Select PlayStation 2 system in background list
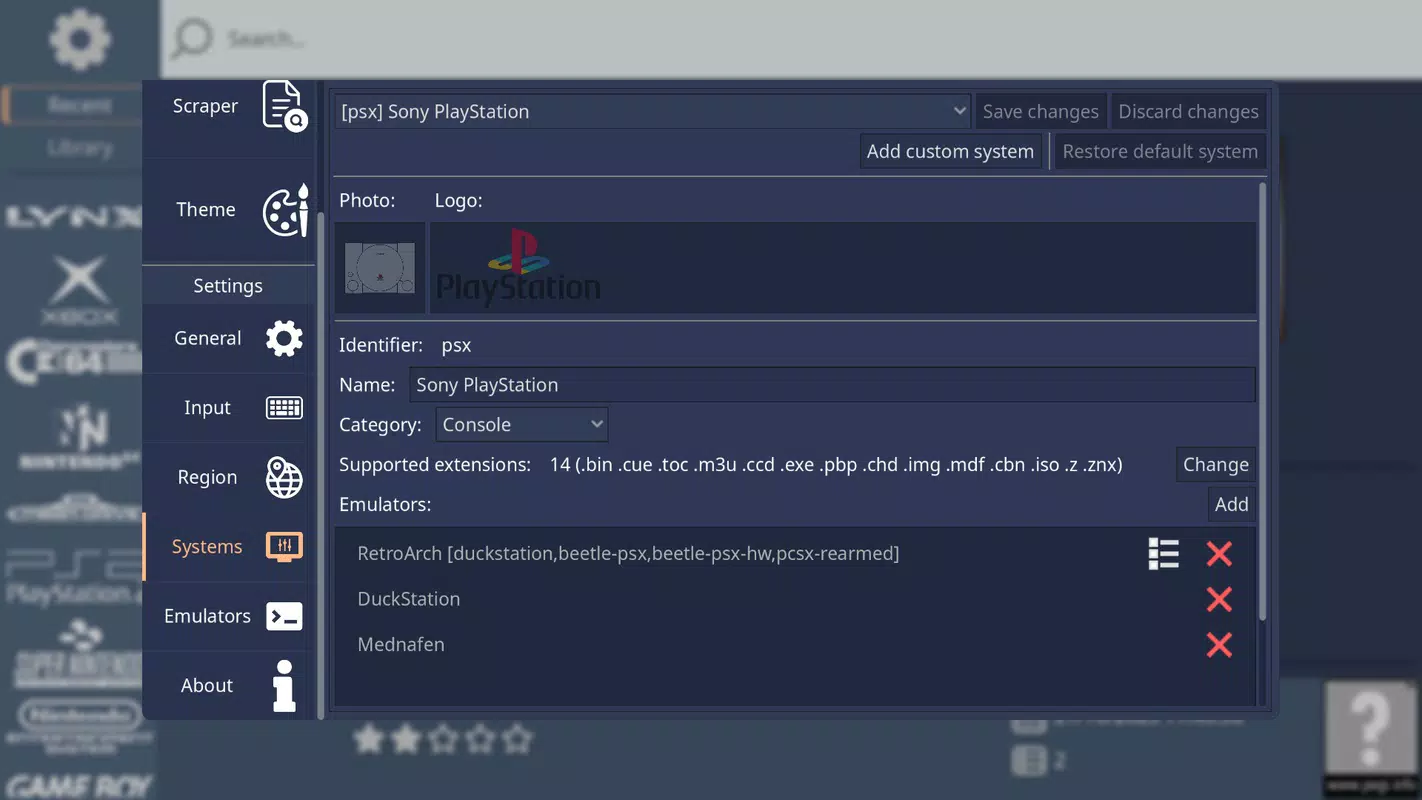The height and width of the screenshot is (800, 1422). (x=73, y=577)
